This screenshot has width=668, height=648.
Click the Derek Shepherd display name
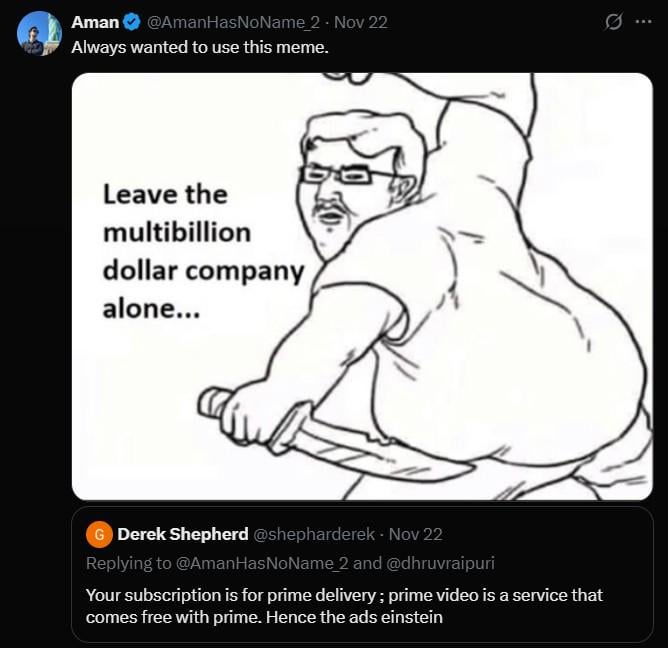click(x=182, y=534)
